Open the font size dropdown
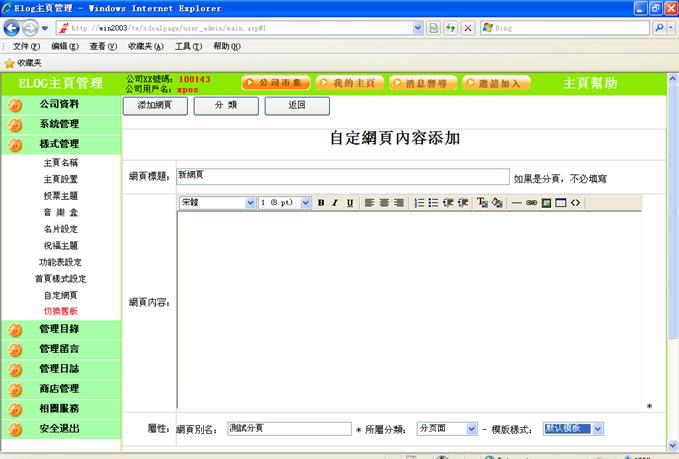 [285, 203]
